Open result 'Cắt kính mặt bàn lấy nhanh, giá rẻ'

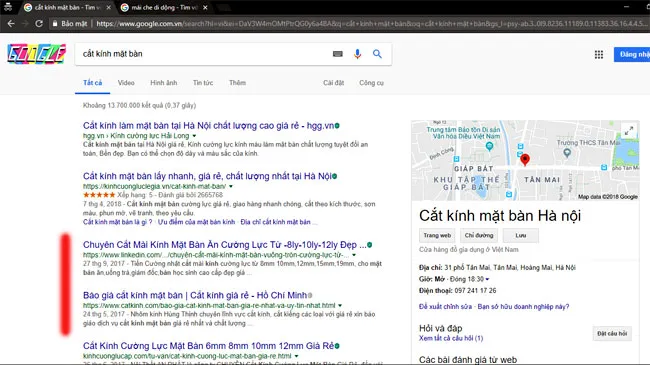pyautogui.click(x=207, y=176)
